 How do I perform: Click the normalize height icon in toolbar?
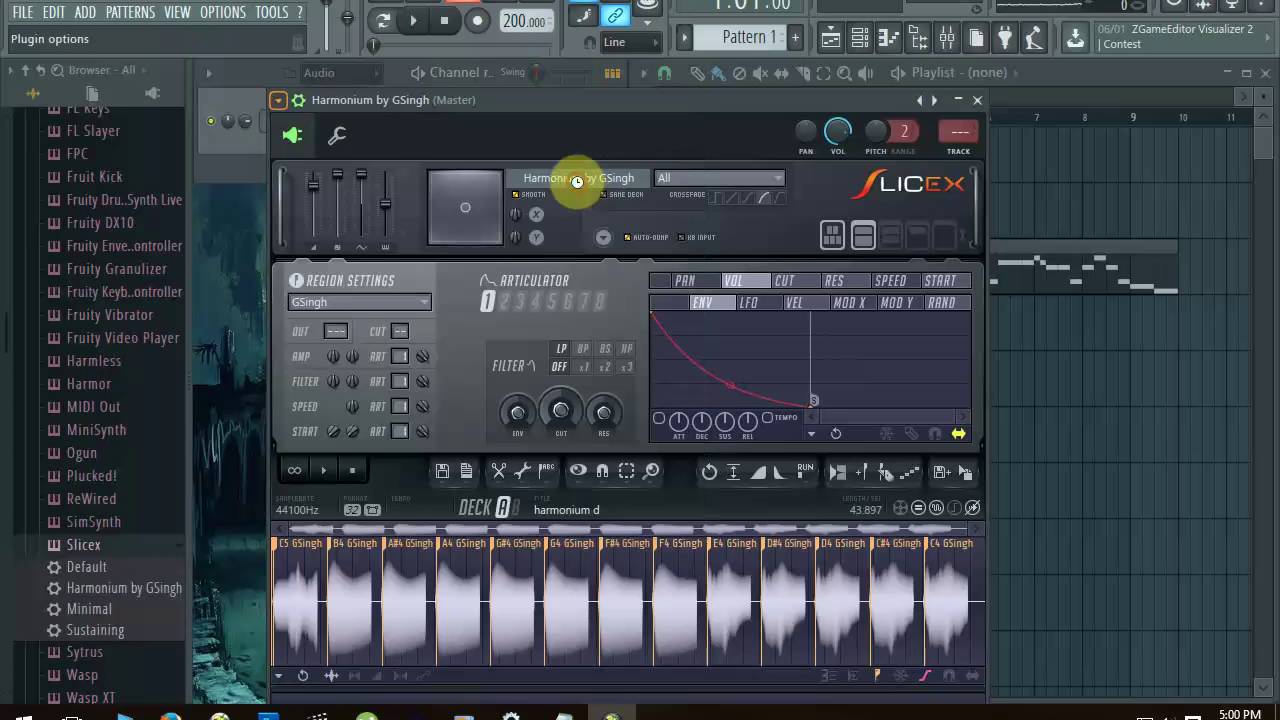tap(733, 472)
